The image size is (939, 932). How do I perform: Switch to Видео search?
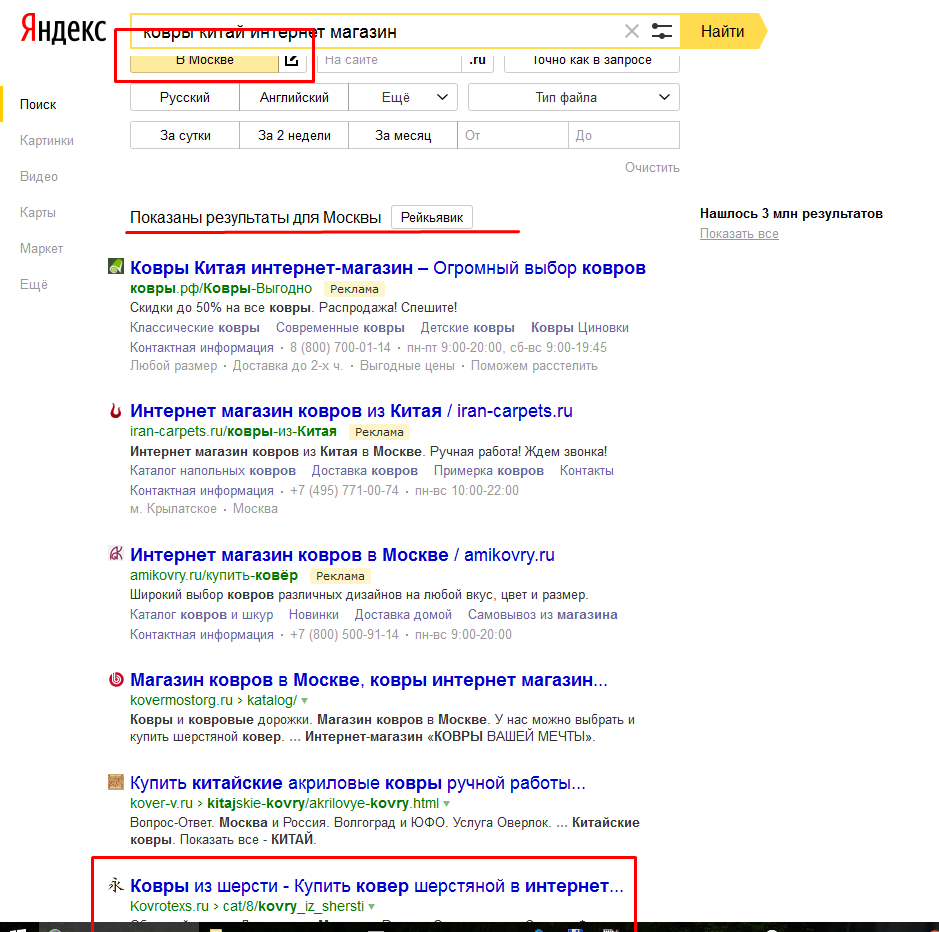point(39,176)
